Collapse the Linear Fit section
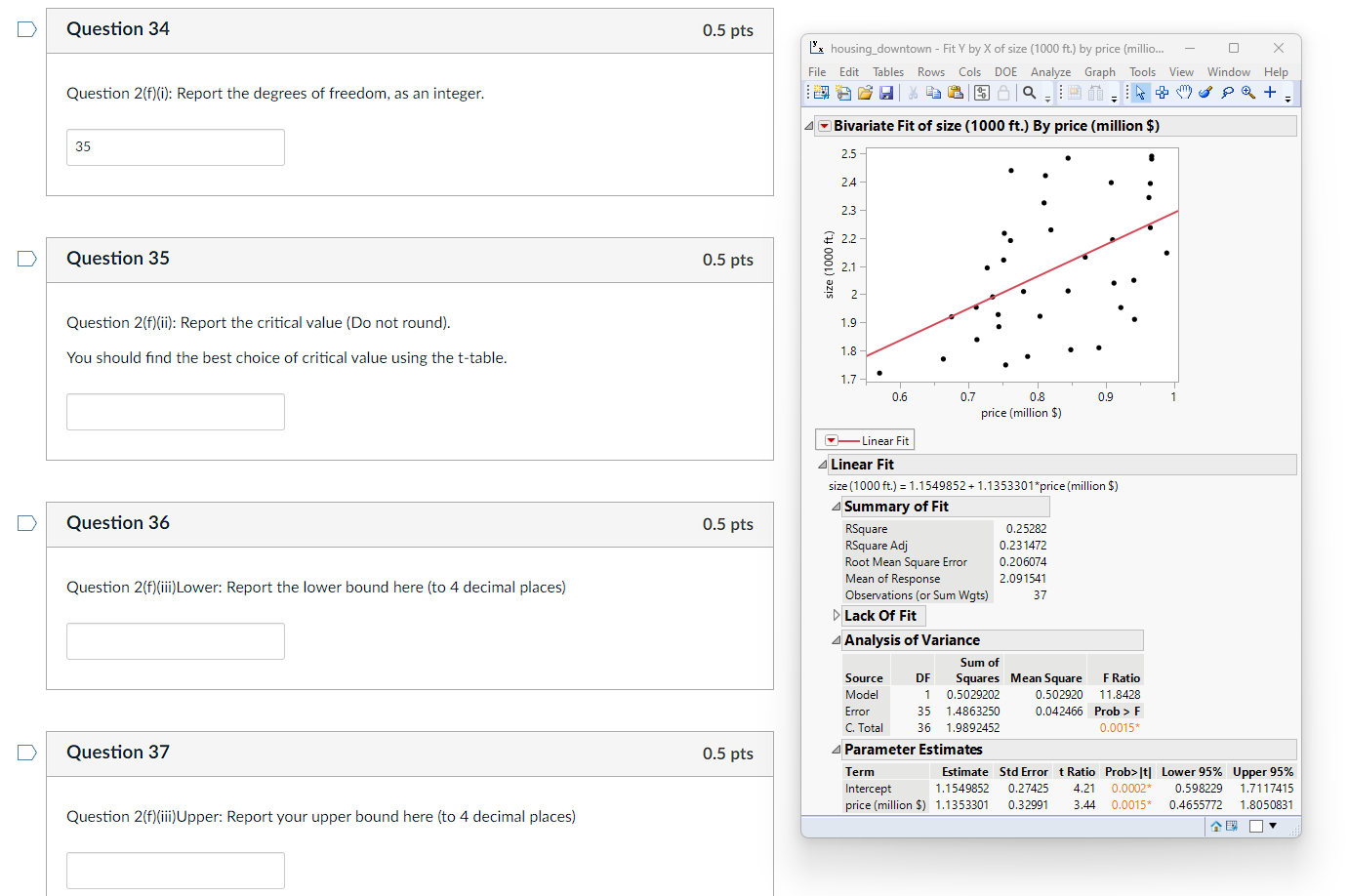The width and height of the screenshot is (1348, 896). point(823,465)
